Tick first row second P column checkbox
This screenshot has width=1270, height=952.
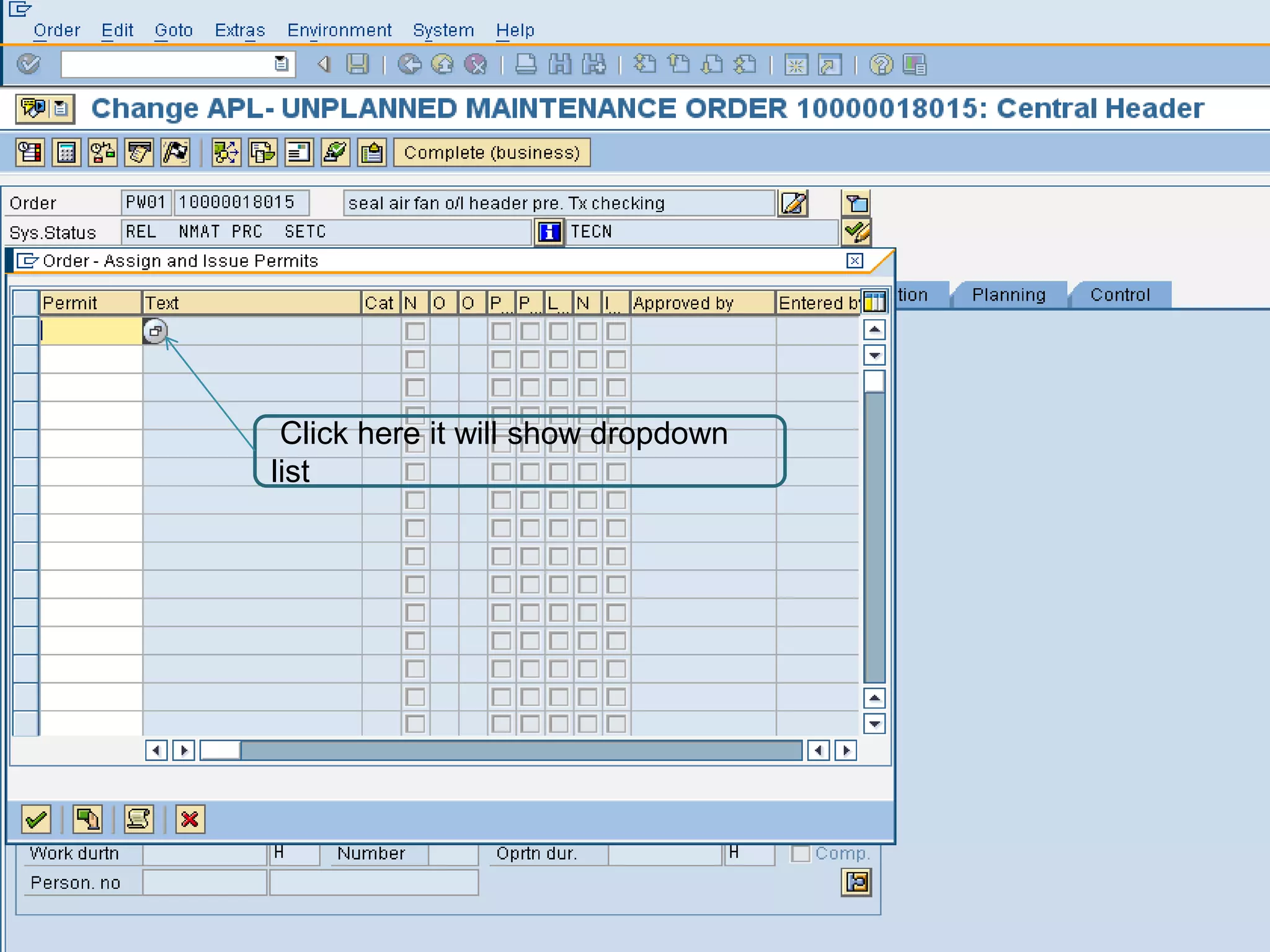(x=530, y=331)
